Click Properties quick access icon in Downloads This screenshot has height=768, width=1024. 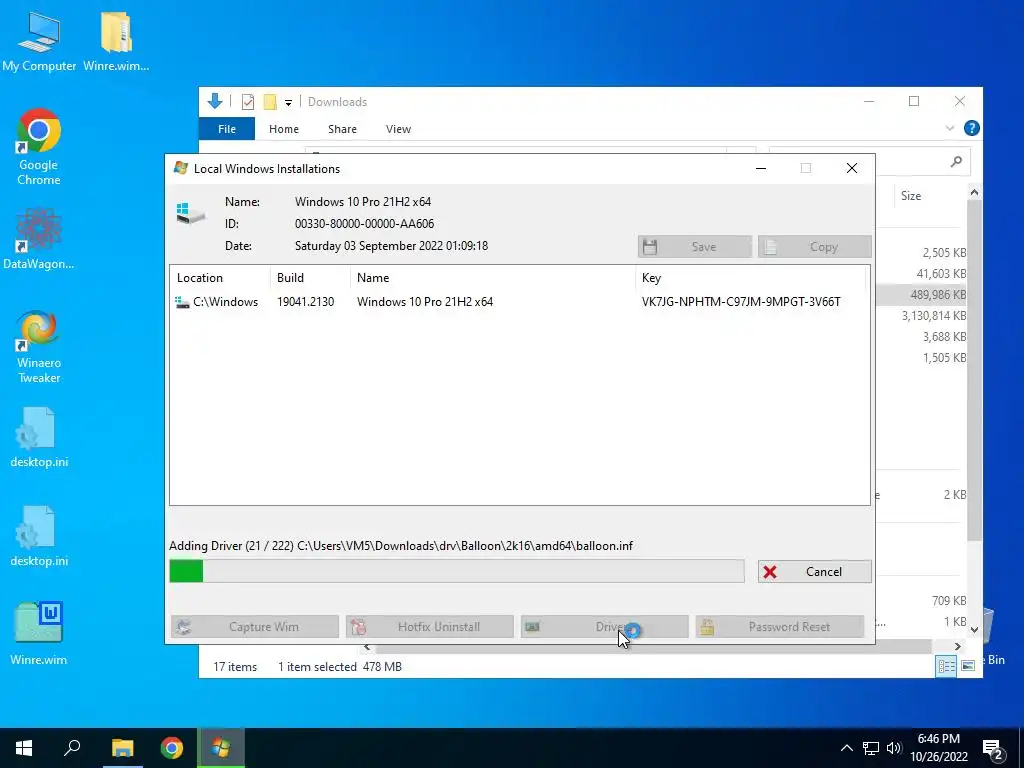(x=248, y=102)
